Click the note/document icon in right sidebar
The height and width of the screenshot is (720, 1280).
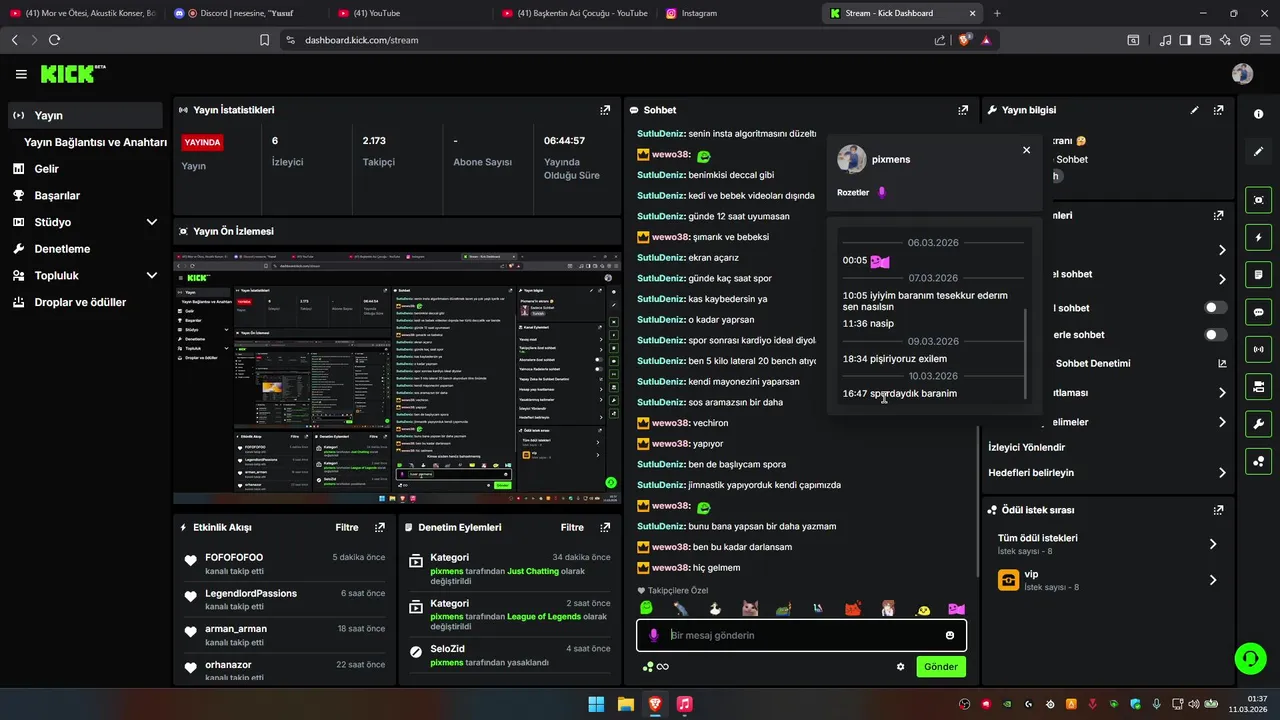1258,275
